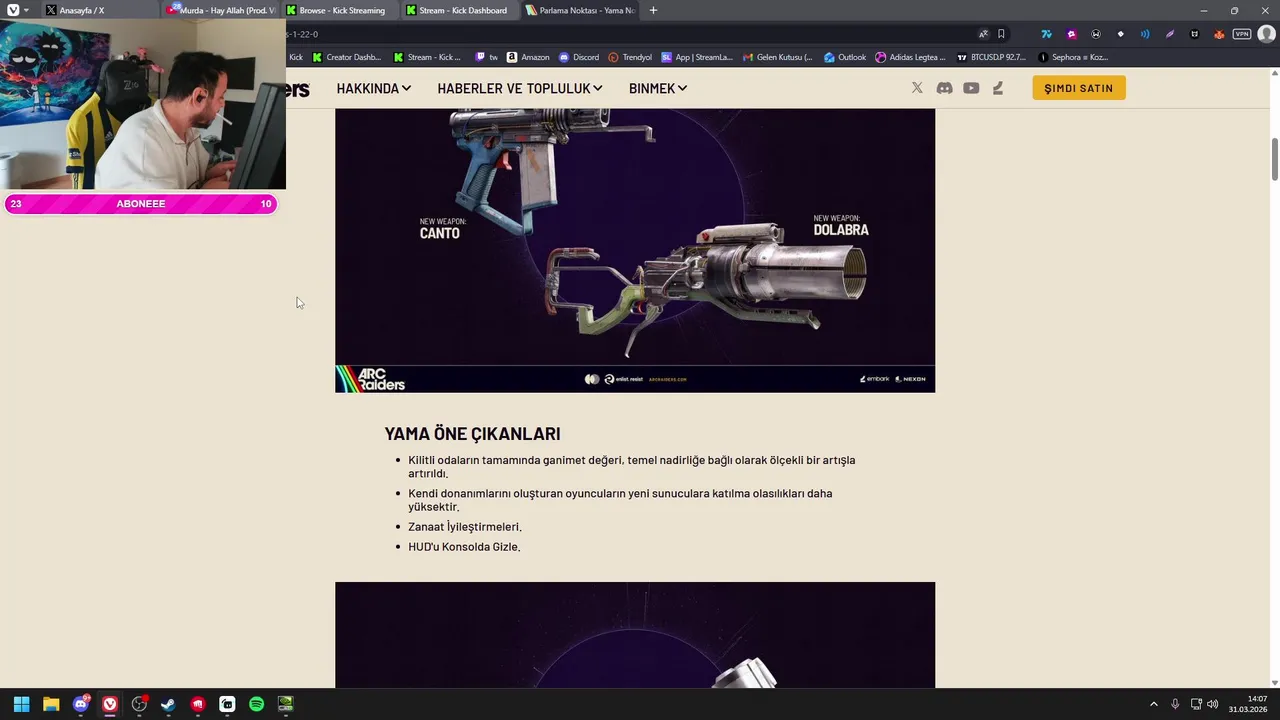Viewport: 1280px width, 720px height.
Task: Open the purple square extension icon
Action: click(x=1071, y=34)
